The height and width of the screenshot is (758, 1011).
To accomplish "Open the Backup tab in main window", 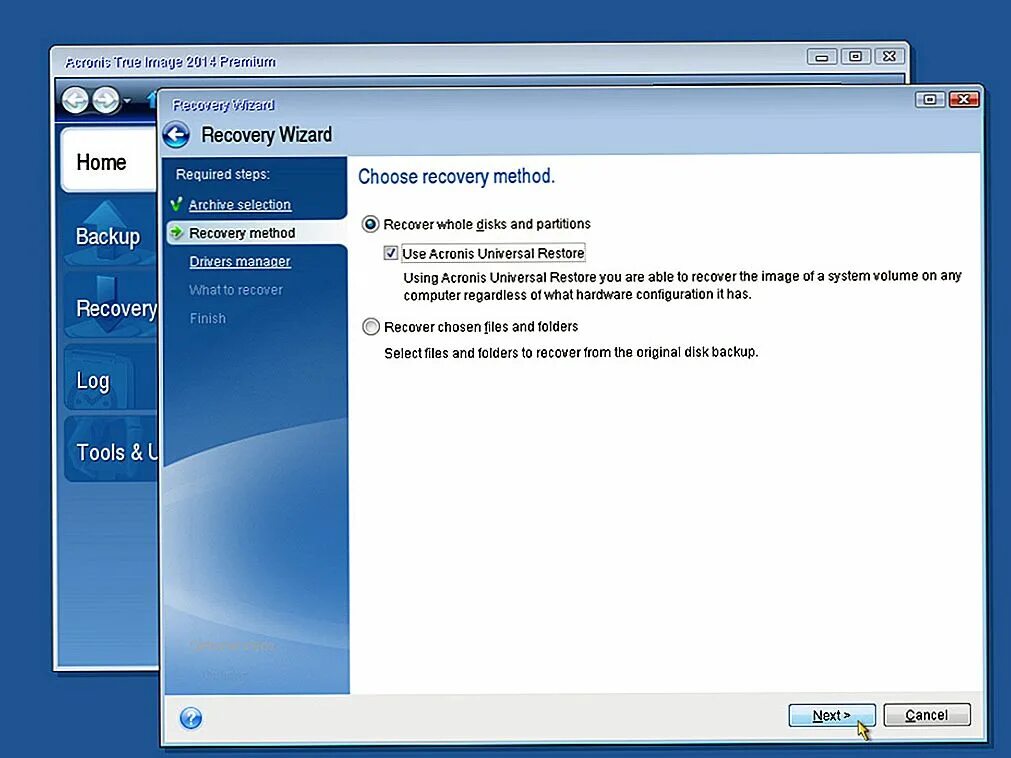I will 110,235.
